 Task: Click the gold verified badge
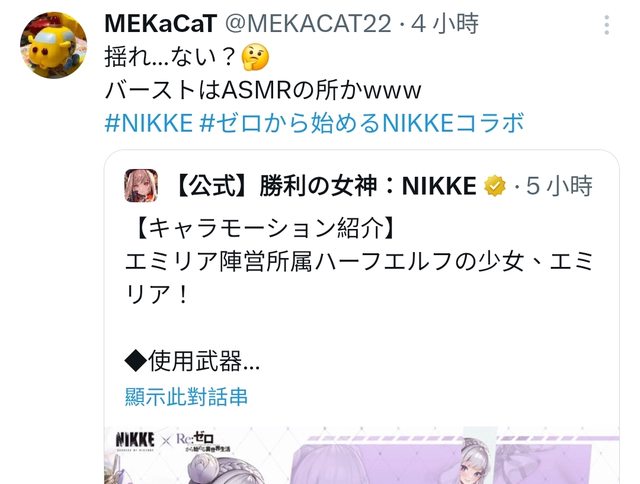[x=495, y=186]
